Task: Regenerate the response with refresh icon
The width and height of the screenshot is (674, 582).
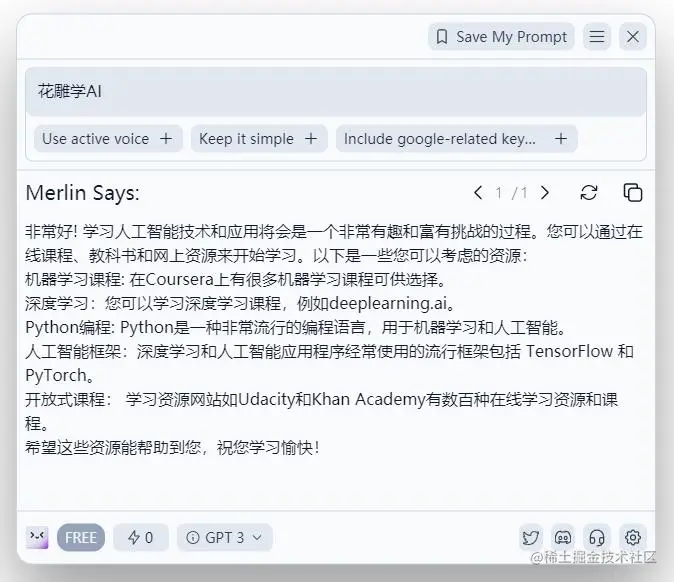Action: 589,193
